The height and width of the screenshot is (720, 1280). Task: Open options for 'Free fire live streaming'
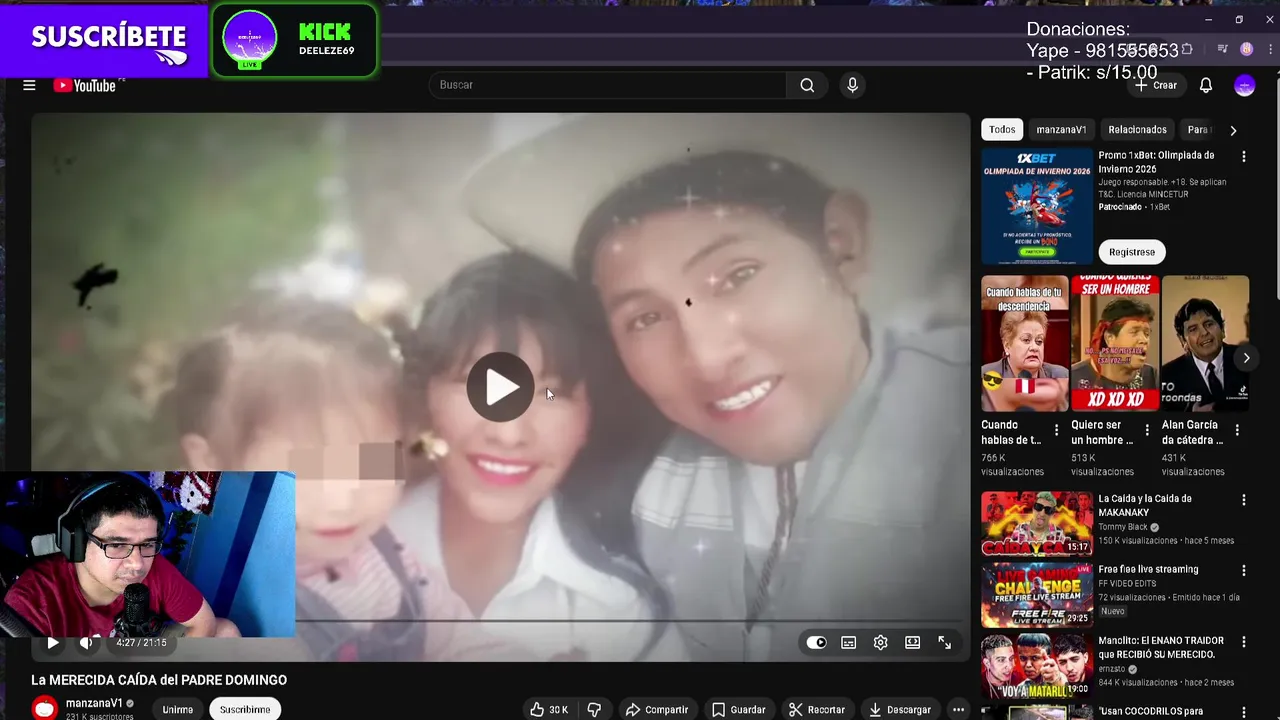[x=1244, y=570]
